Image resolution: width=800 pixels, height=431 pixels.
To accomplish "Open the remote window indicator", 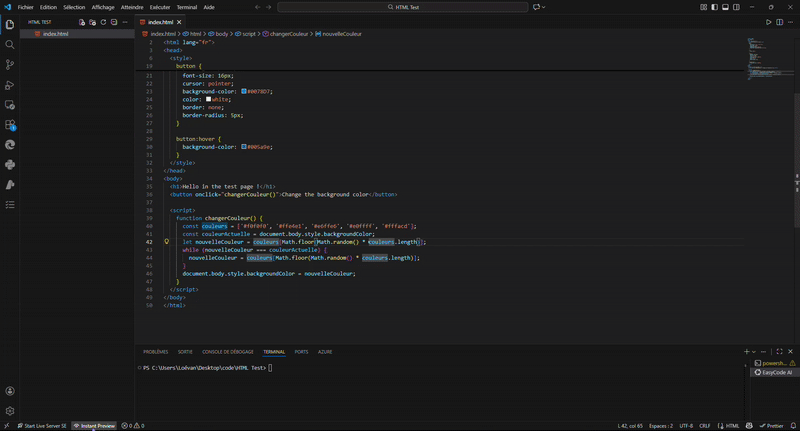I will coord(6,426).
